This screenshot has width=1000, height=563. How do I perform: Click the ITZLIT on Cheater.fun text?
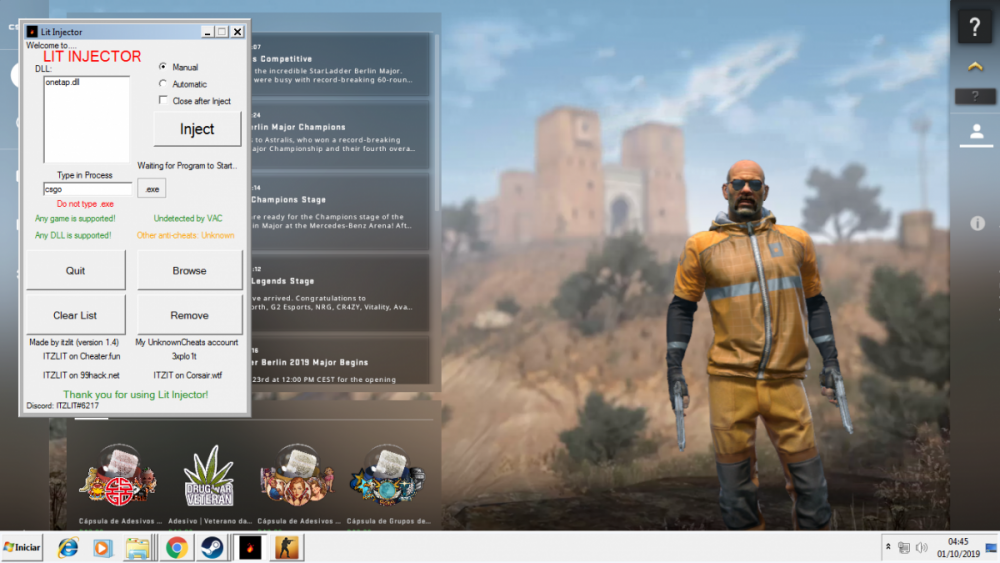coord(82,356)
